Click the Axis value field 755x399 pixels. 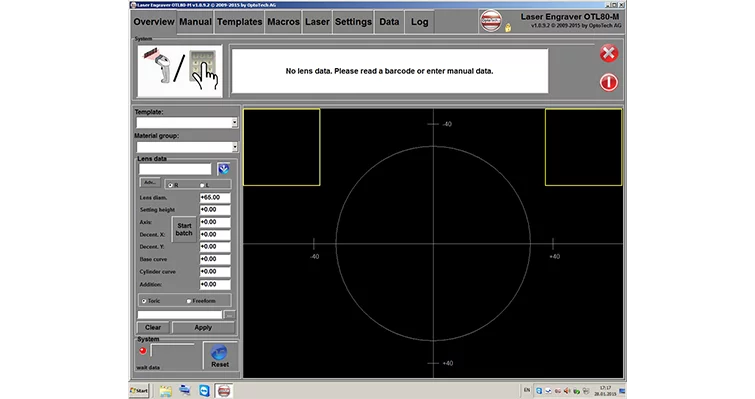(x=215, y=222)
